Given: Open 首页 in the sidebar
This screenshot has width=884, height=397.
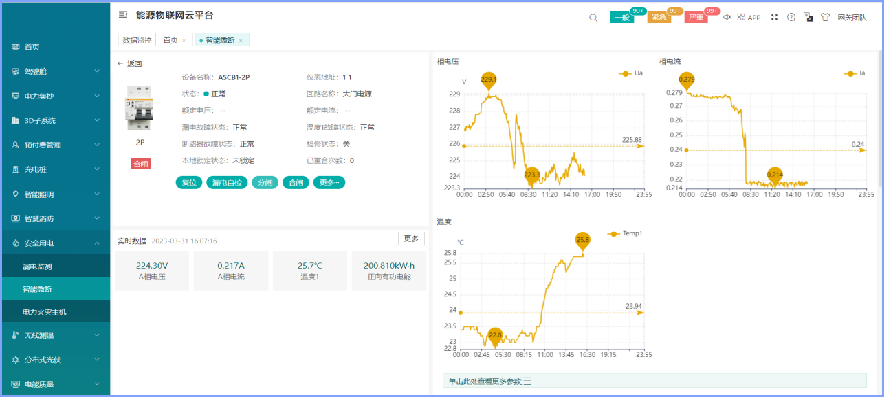Looking at the screenshot, I should [55, 47].
